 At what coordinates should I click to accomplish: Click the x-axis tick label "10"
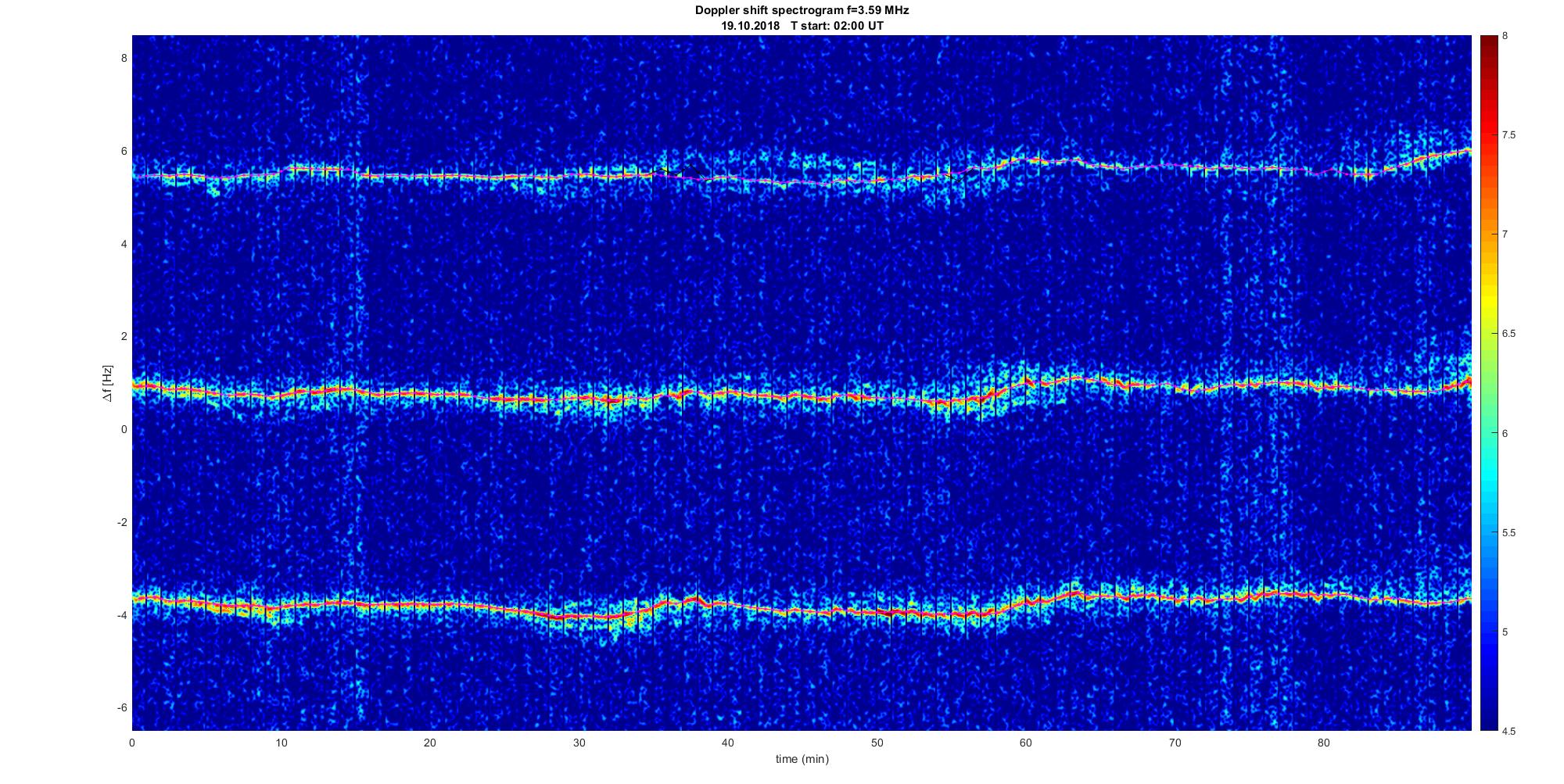coord(281,743)
